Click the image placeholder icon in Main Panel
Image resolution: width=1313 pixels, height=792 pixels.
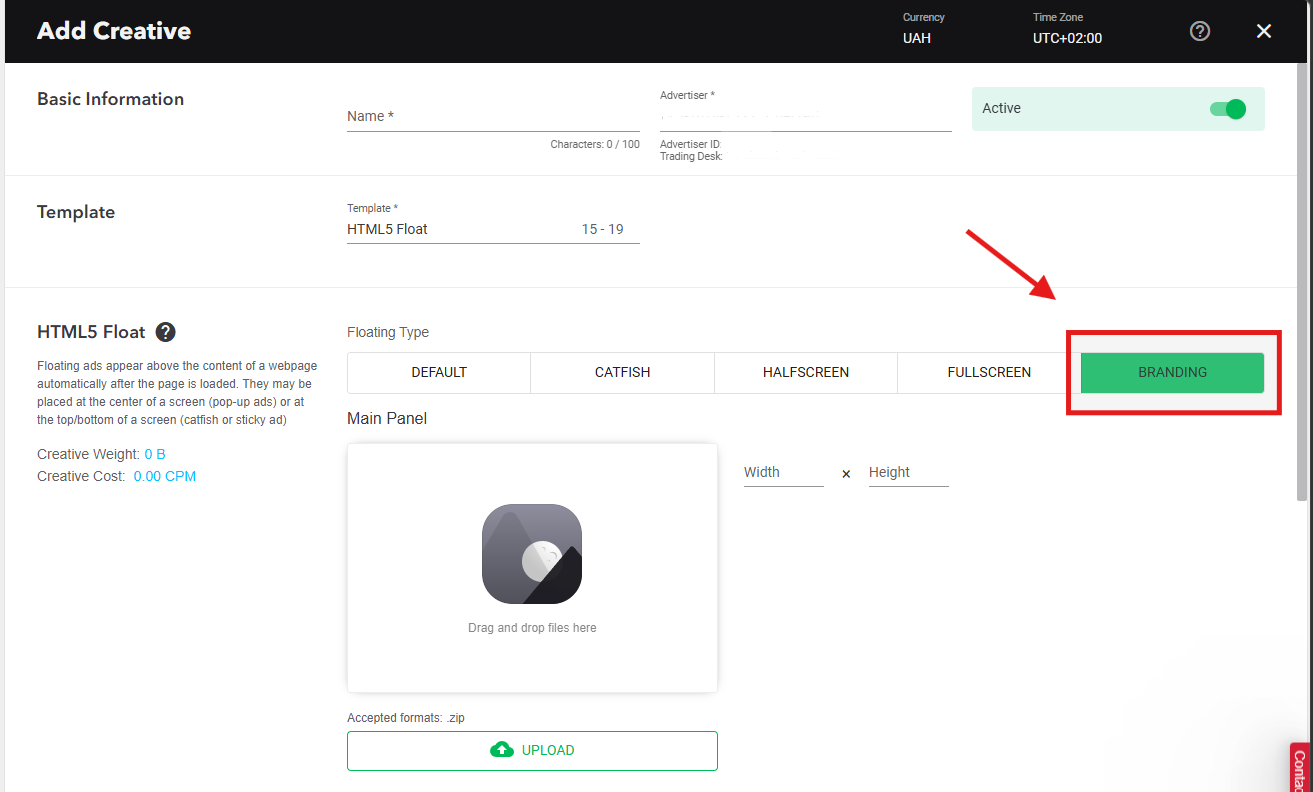[x=532, y=554]
